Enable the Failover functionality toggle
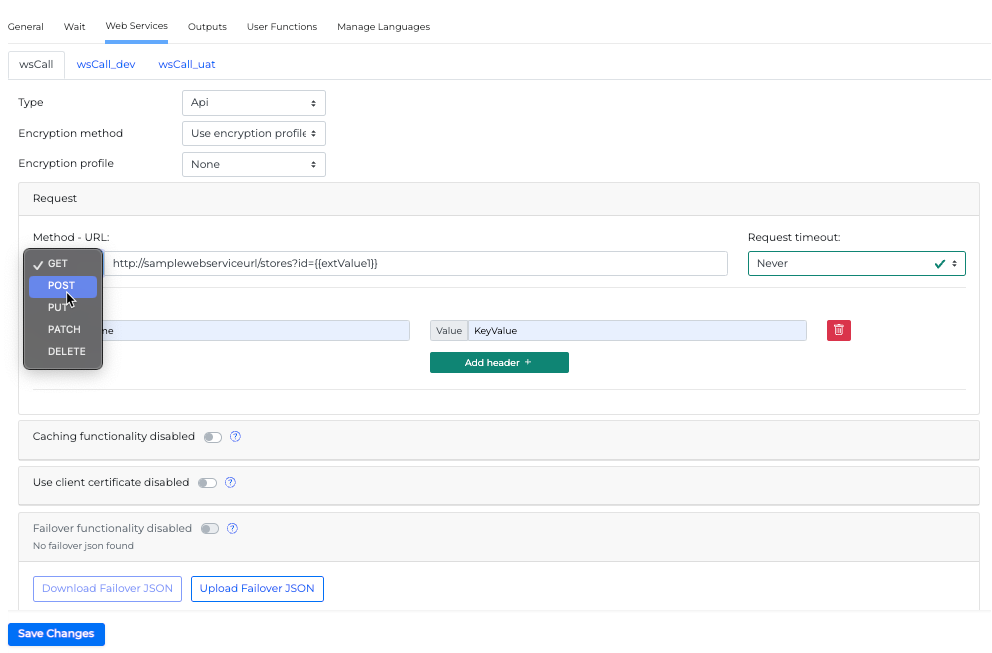The height and width of the screenshot is (653, 992). 210,529
